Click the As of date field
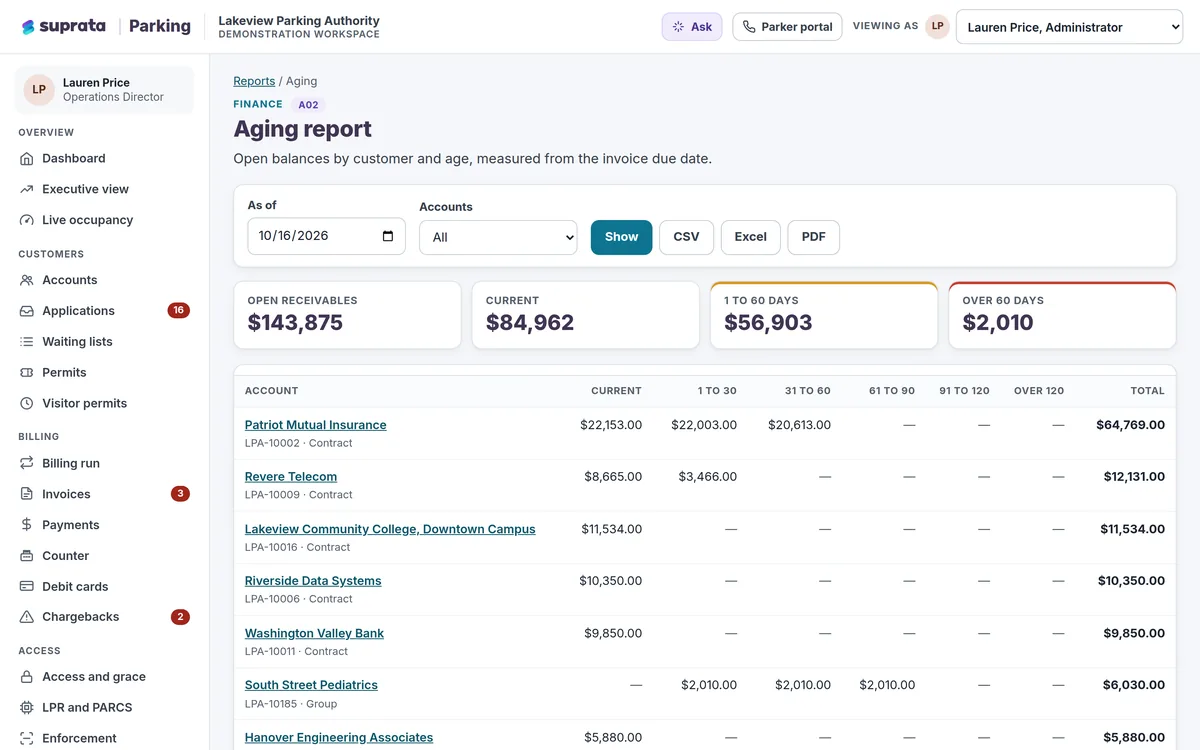The height and width of the screenshot is (750, 1200). [326, 236]
